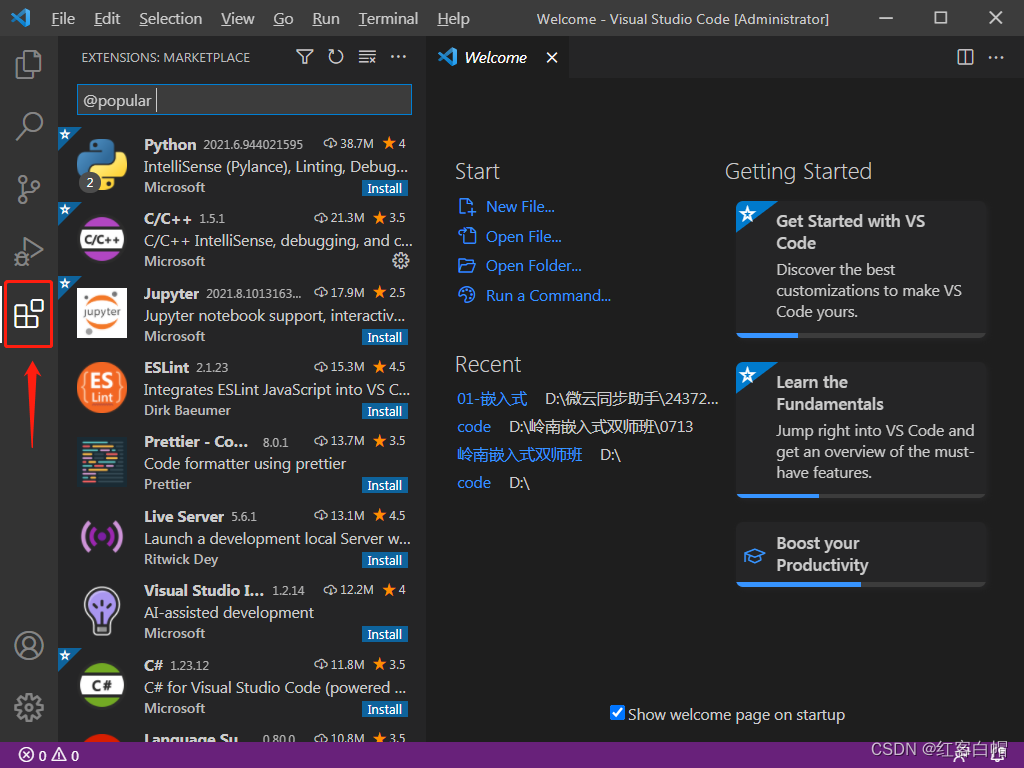Screen dimensions: 1024x768
Task: Open recent folder 01-嵌入式
Action: click(492, 398)
